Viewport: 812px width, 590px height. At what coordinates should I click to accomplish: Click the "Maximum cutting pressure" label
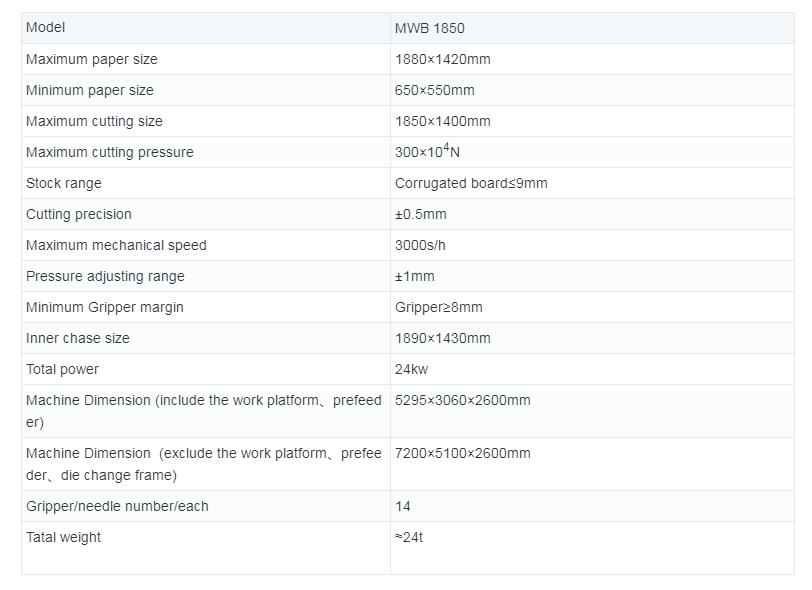[109, 152]
